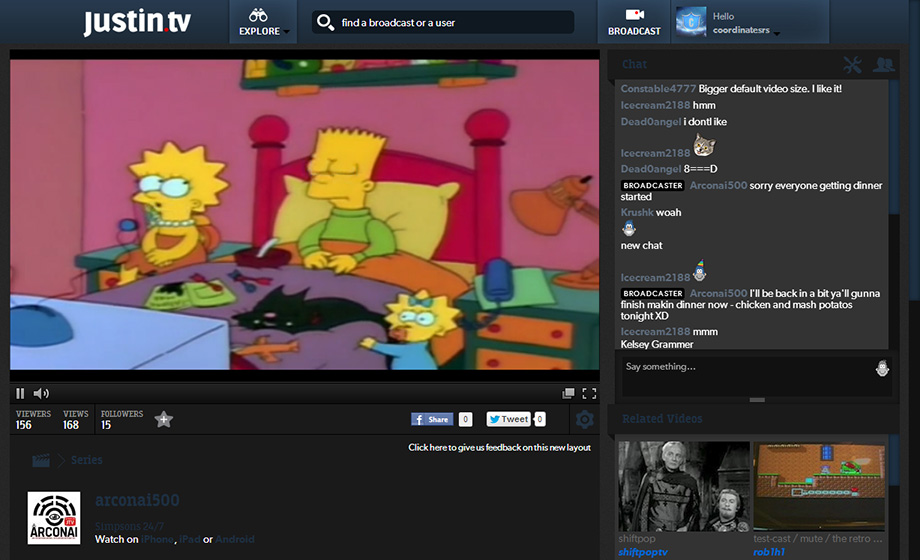Screen dimensions: 920x560
Task: Show chat viewer list icon
Action: pos(883,65)
